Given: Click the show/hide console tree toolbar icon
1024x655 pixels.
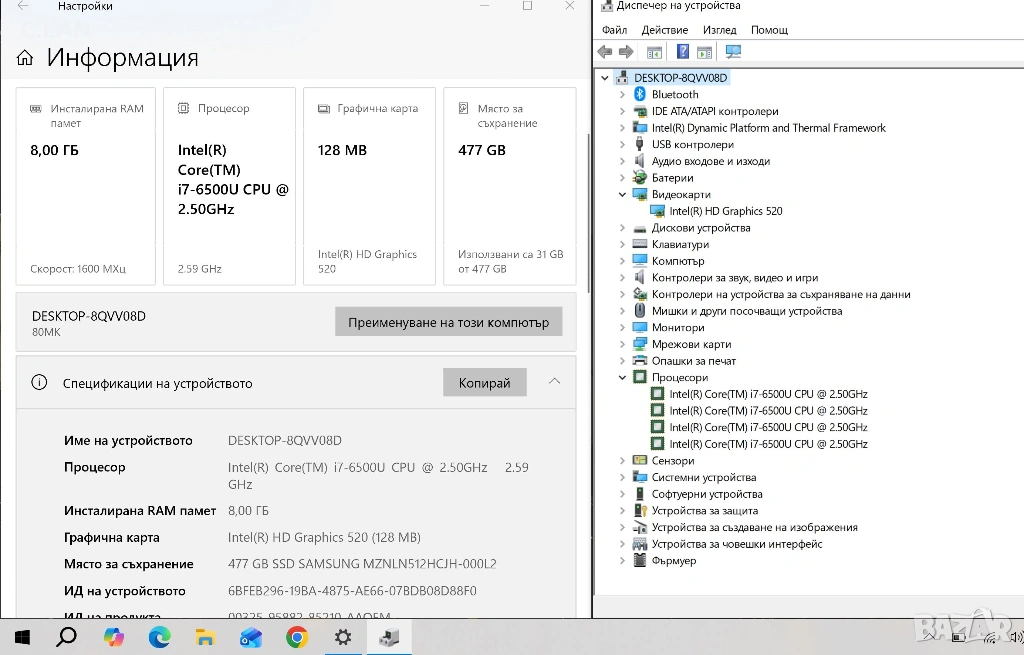Looking at the screenshot, I should [x=655, y=52].
